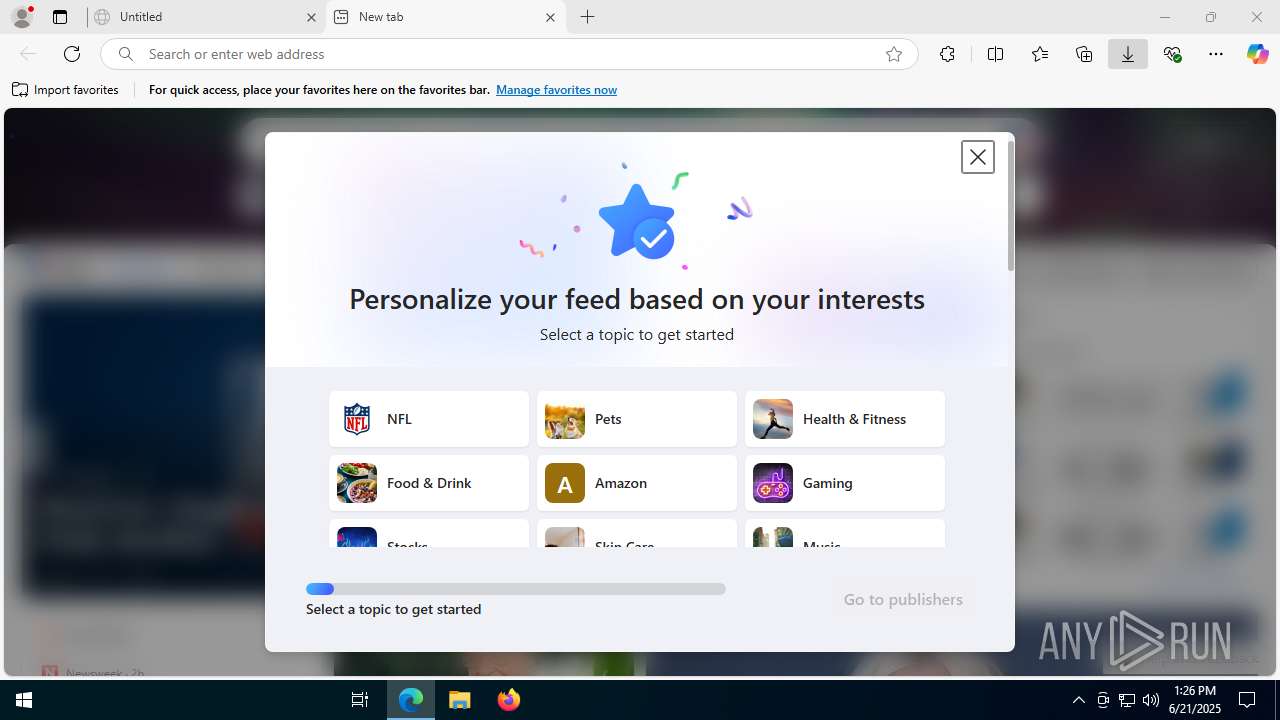Open the notification center icon

click(1247, 700)
